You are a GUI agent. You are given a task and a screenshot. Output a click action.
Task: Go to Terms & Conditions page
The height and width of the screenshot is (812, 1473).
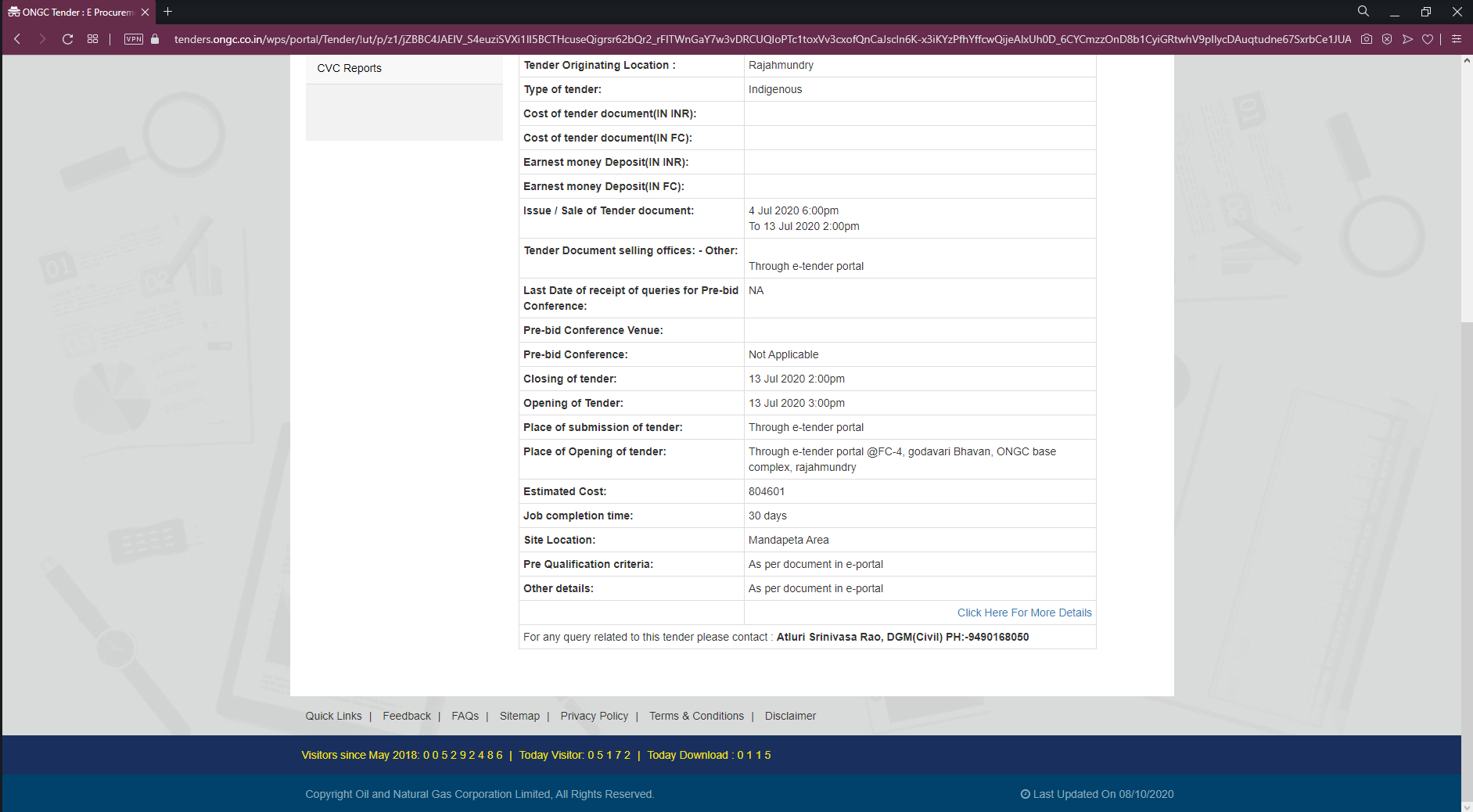696,716
